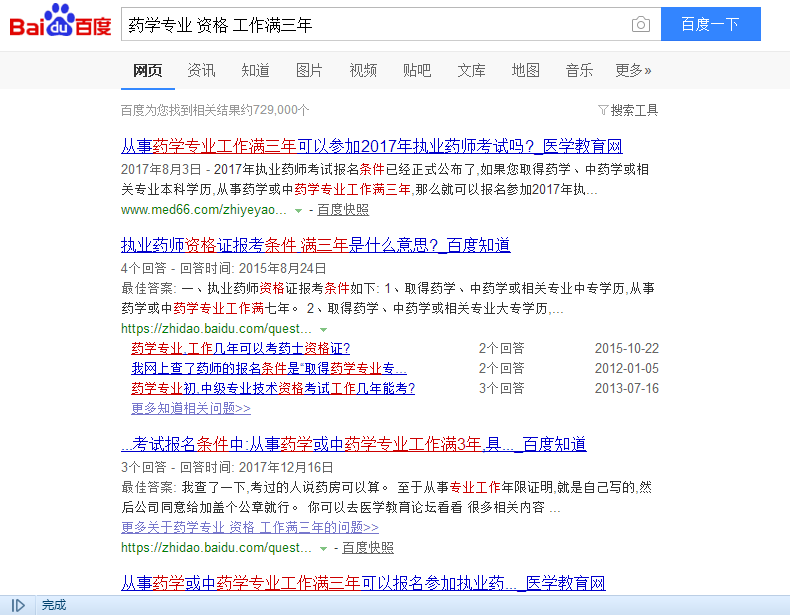Go to the 贴吧 tab
The width and height of the screenshot is (790, 615).
417,71
